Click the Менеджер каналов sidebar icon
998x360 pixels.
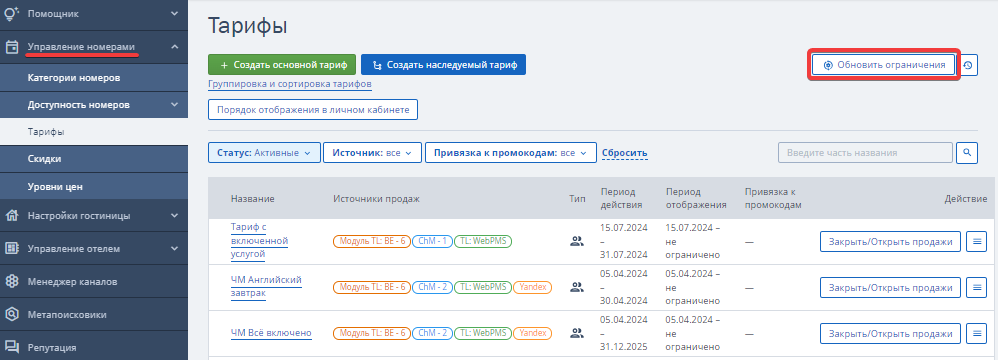point(11,281)
